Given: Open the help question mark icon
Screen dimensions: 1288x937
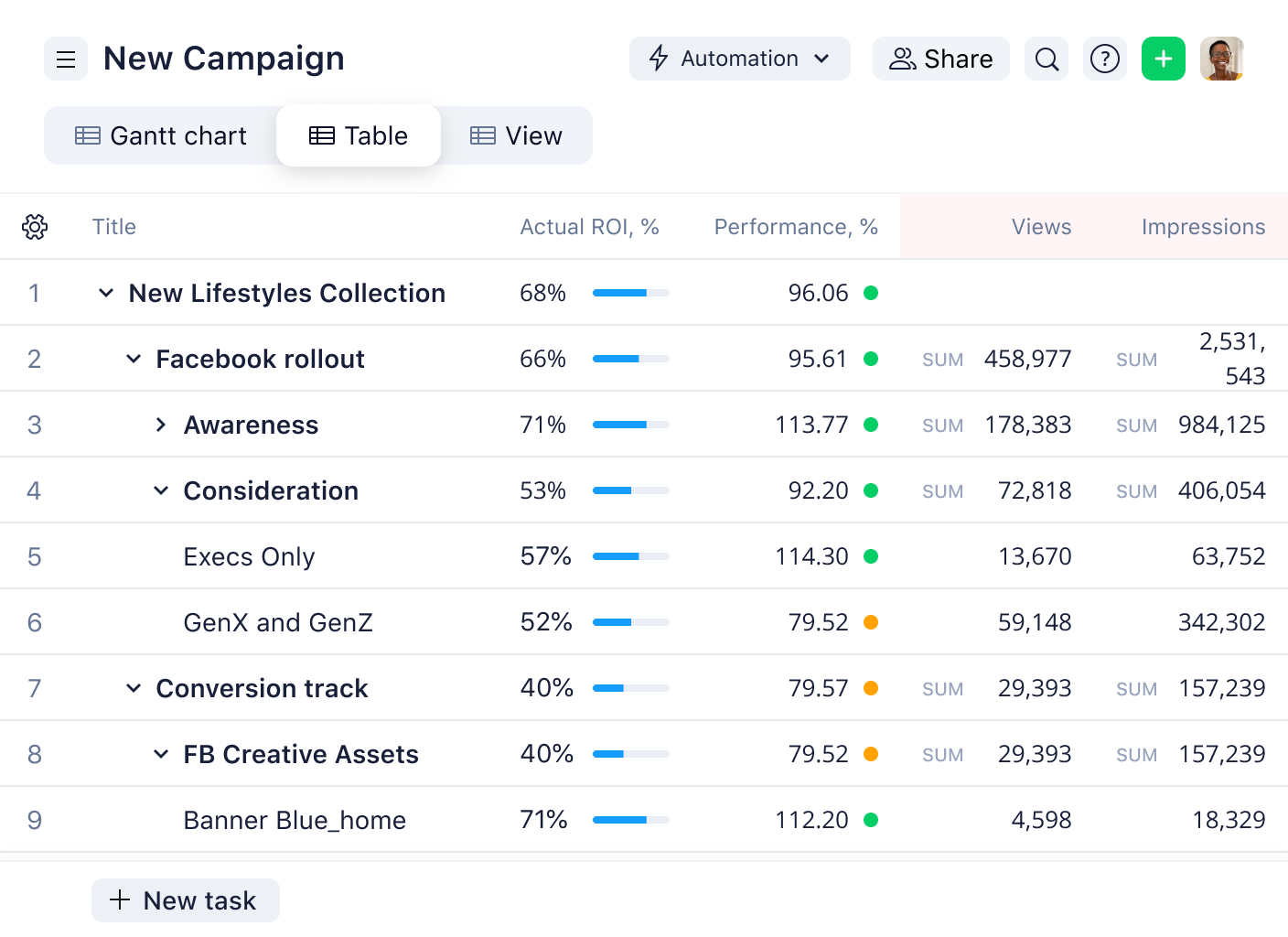Looking at the screenshot, I should point(1105,59).
